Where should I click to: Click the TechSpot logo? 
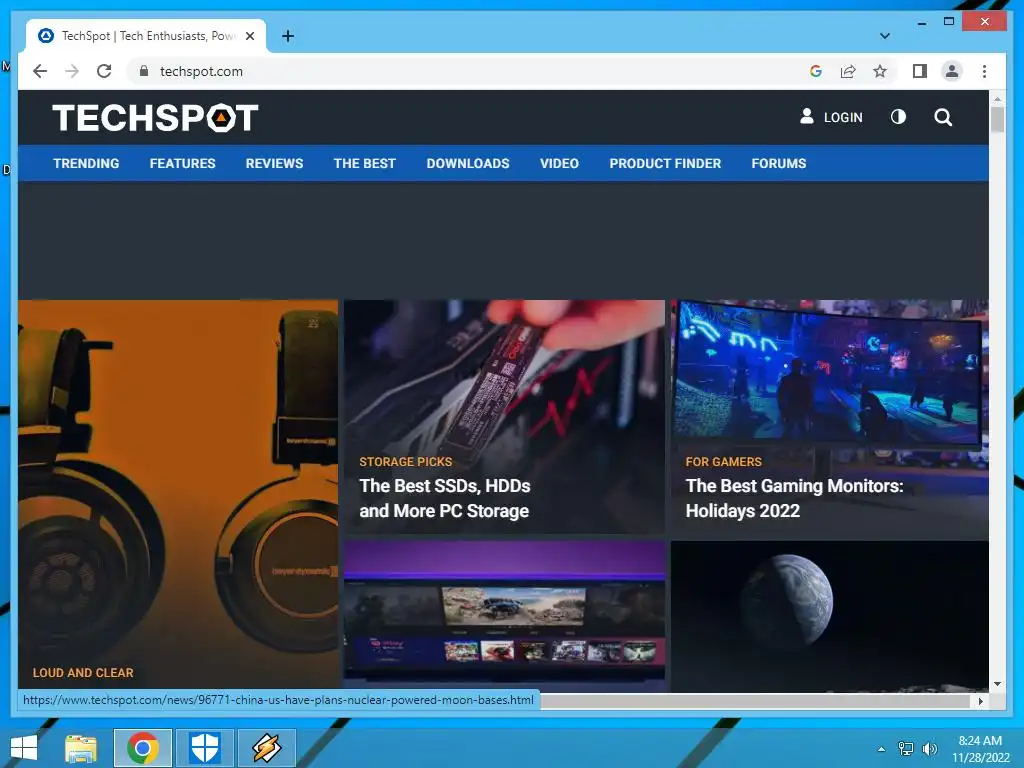coord(155,118)
